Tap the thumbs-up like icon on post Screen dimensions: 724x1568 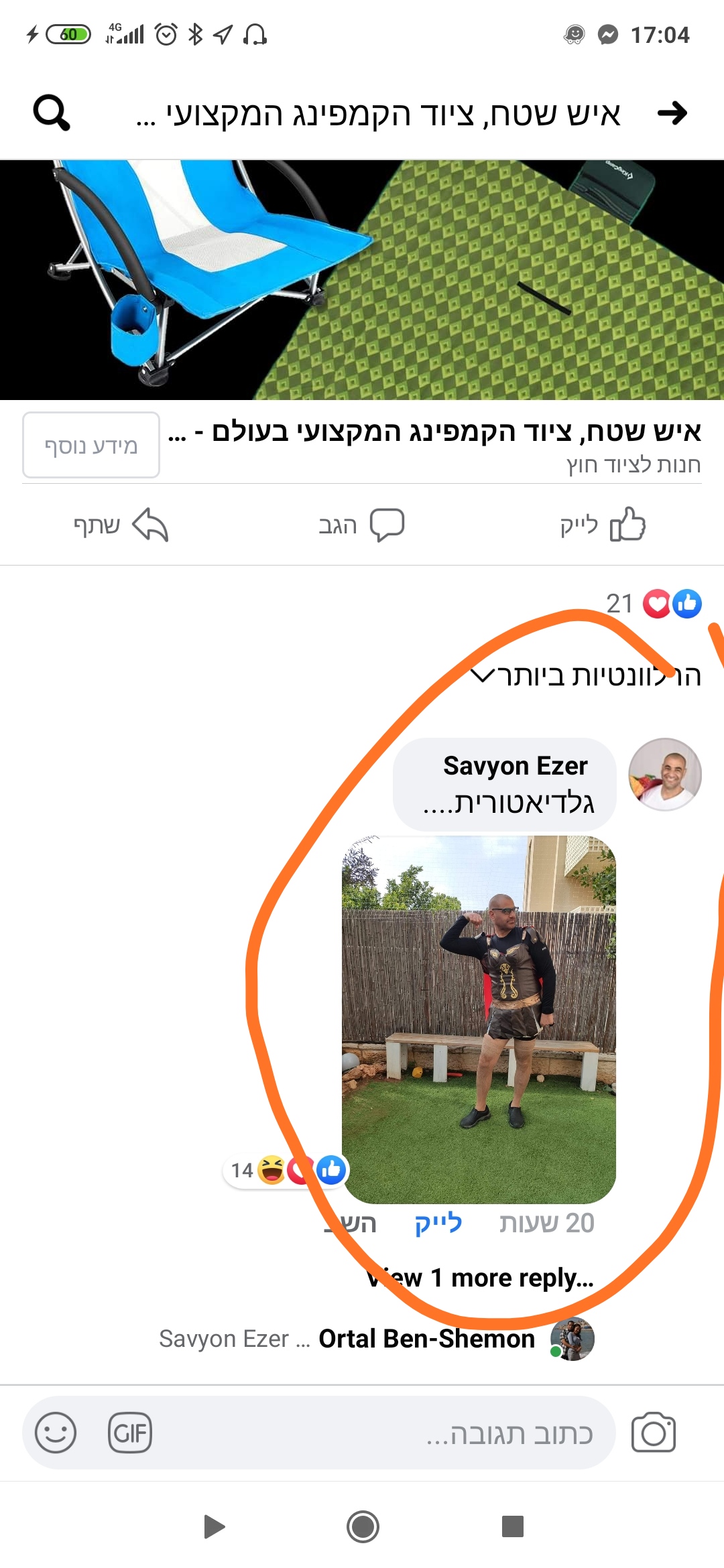[x=627, y=524]
